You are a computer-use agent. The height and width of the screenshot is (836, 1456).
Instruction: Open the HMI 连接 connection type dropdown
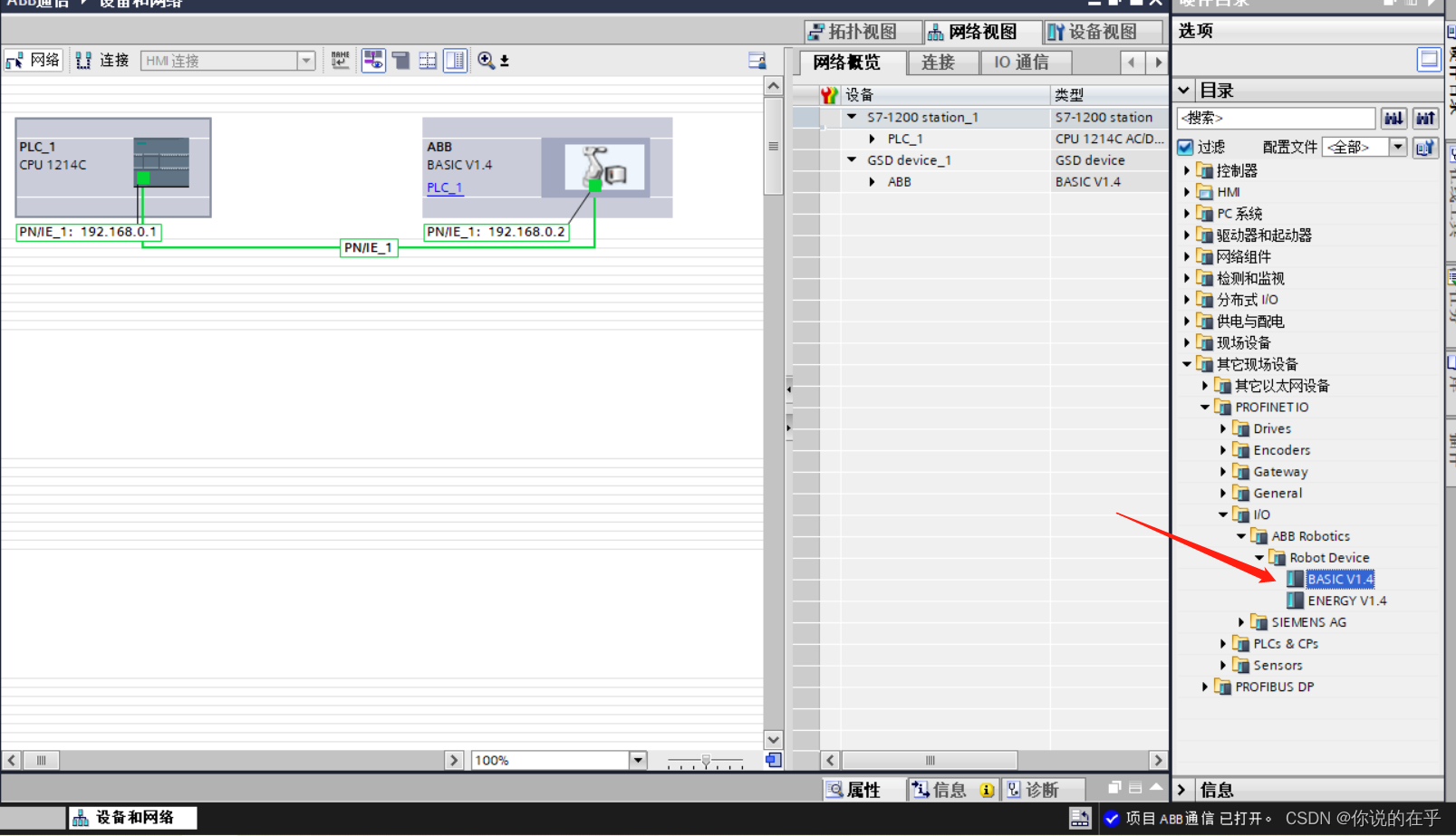tap(306, 61)
